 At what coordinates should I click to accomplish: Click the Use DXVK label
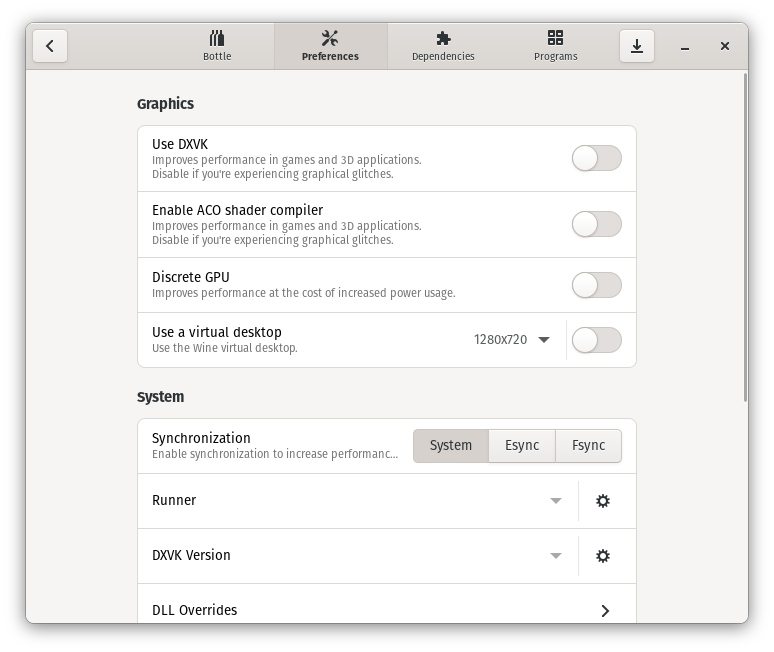coord(180,144)
